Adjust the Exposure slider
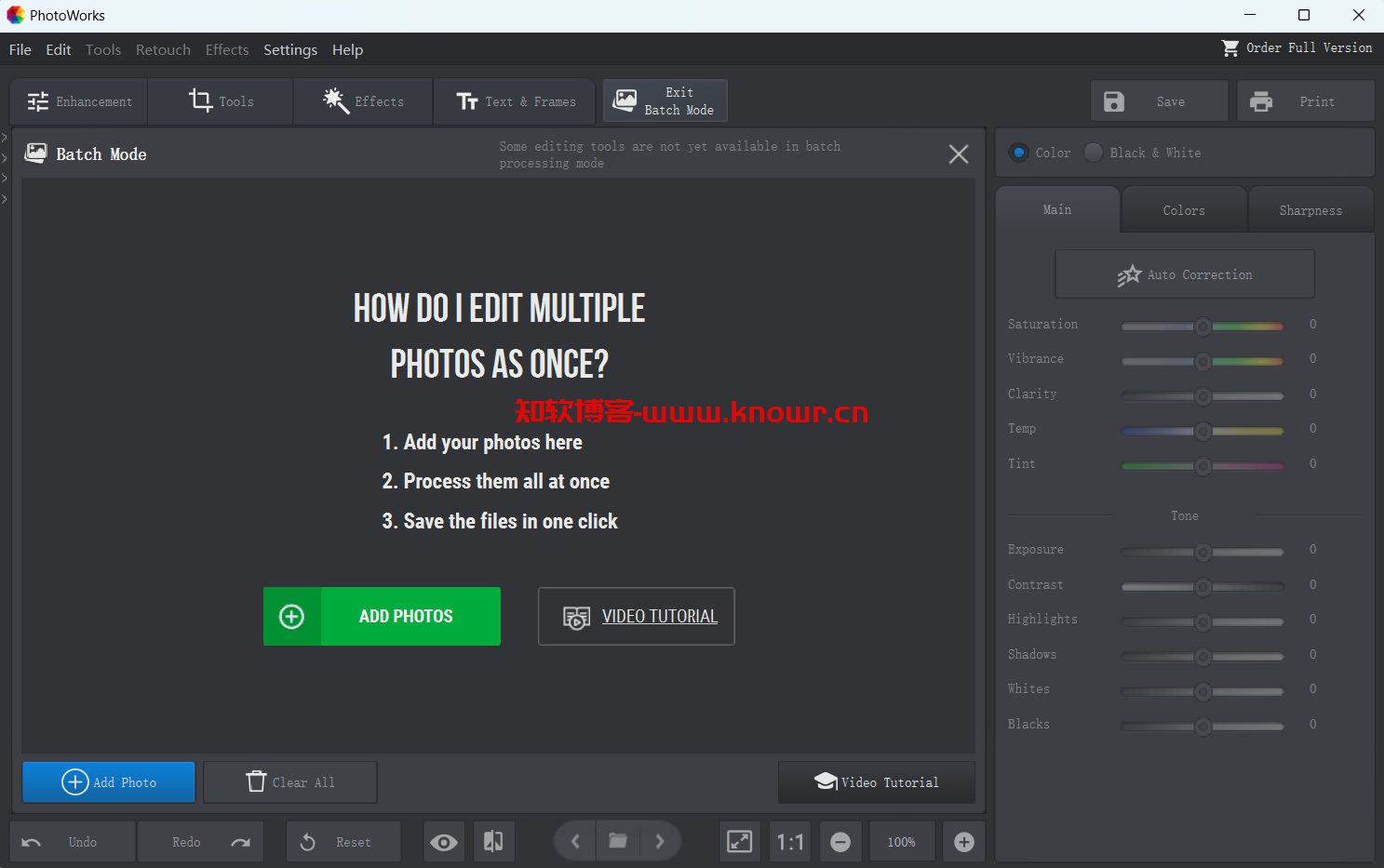Viewport: 1384px width, 868px height. [x=1203, y=551]
